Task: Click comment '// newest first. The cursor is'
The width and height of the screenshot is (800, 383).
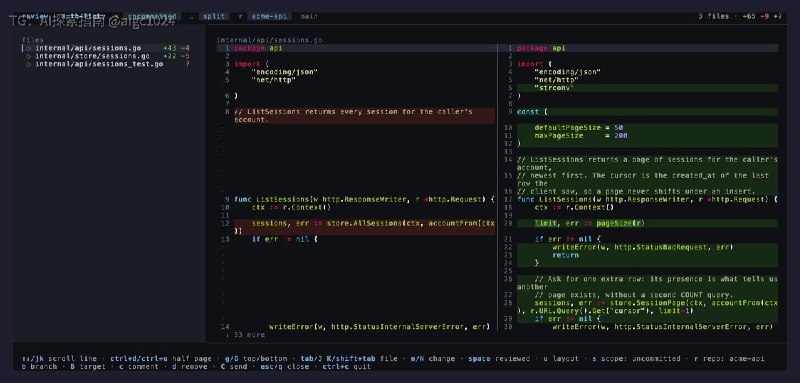Action: pyautogui.click(x=647, y=180)
